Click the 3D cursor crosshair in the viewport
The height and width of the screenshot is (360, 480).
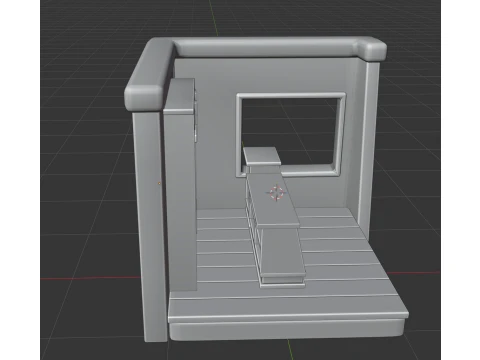tap(276, 193)
